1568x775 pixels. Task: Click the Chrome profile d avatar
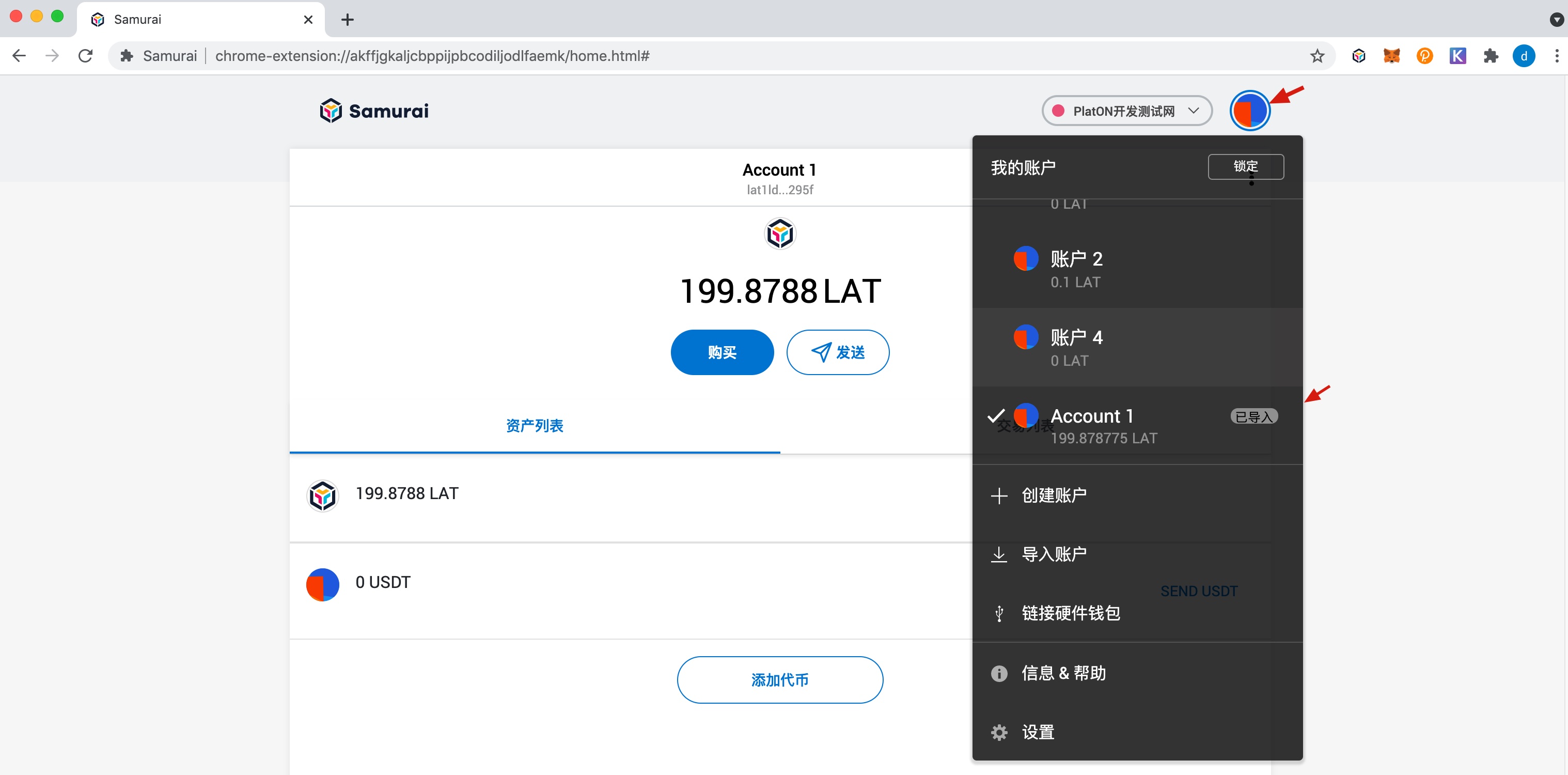1524,56
